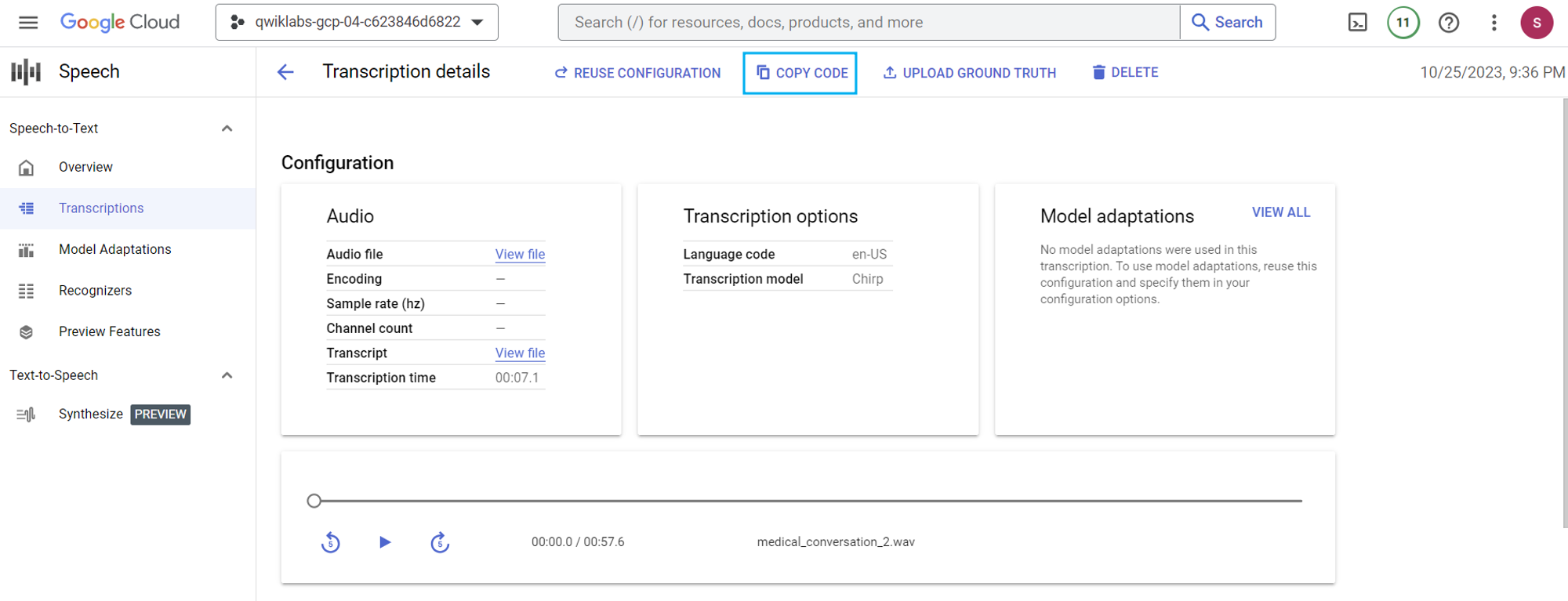Click the Encoding label
This screenshot has height=601, width=1568.
[x=354, y=279]
